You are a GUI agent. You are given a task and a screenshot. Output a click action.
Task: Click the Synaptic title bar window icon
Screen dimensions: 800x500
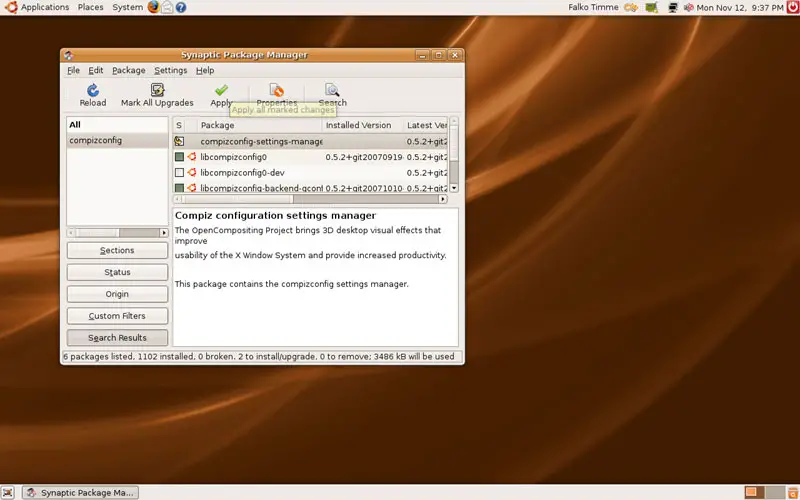tap(68, 55)
